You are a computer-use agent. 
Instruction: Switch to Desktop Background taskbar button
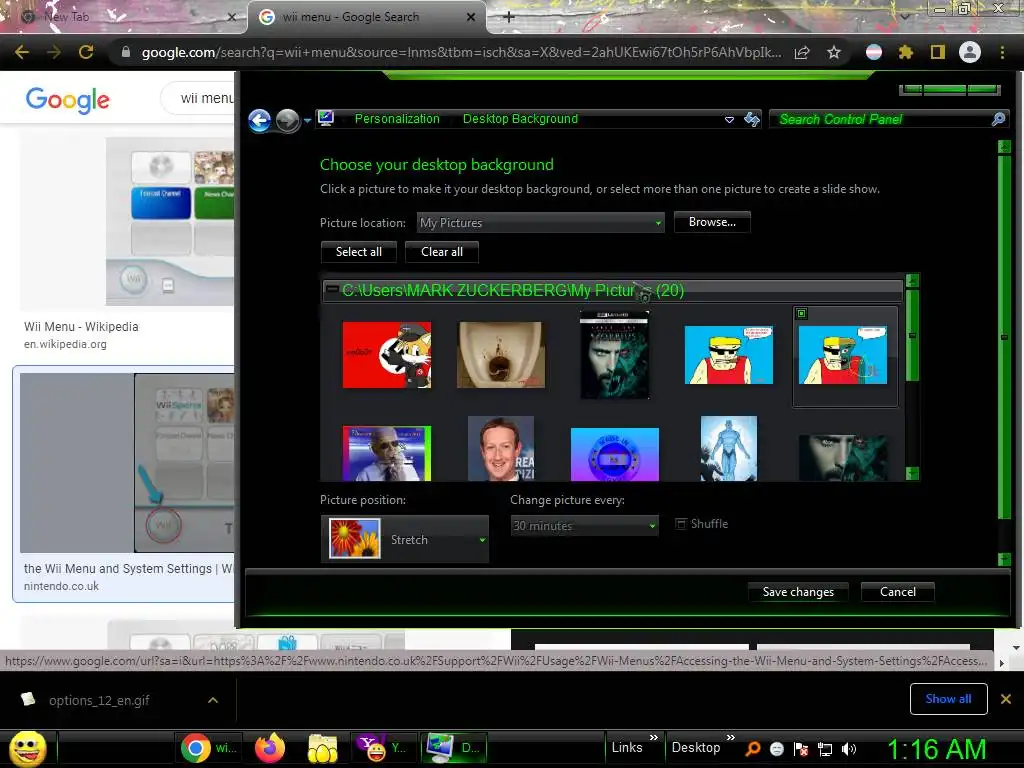coord(455,748)
